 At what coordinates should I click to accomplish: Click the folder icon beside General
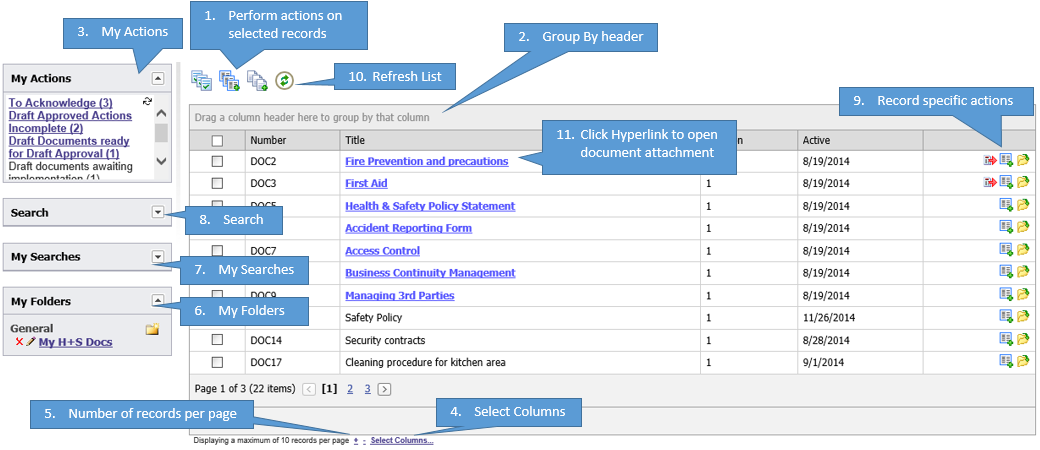[152, 329]
